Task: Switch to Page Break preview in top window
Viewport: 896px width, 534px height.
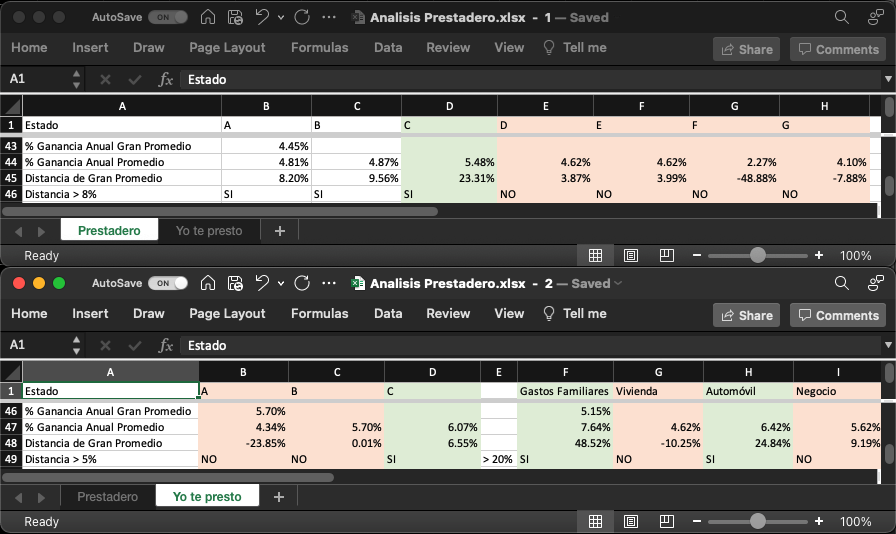Action: [x=666, y=256]
